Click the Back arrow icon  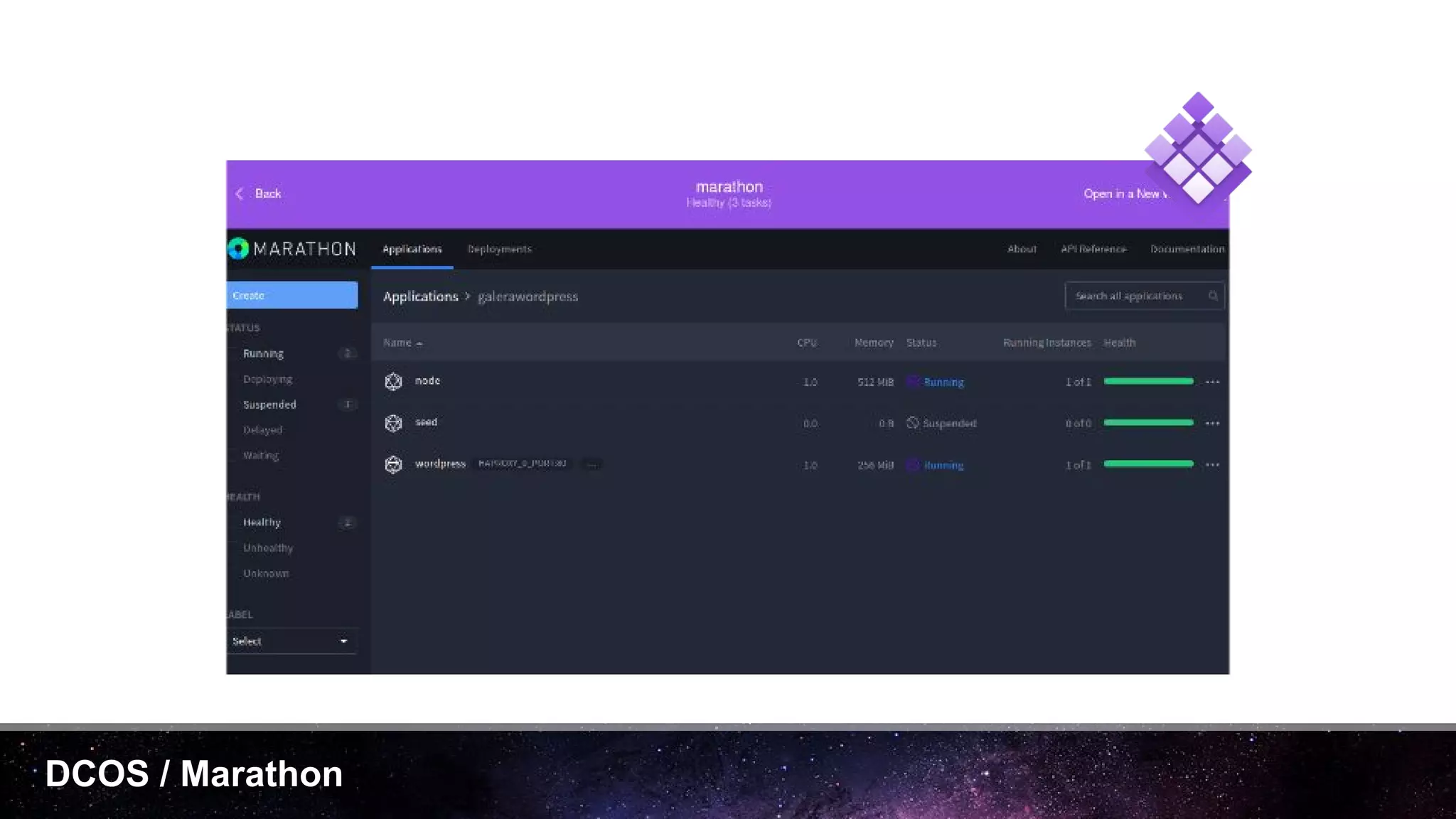coord(240,193)
